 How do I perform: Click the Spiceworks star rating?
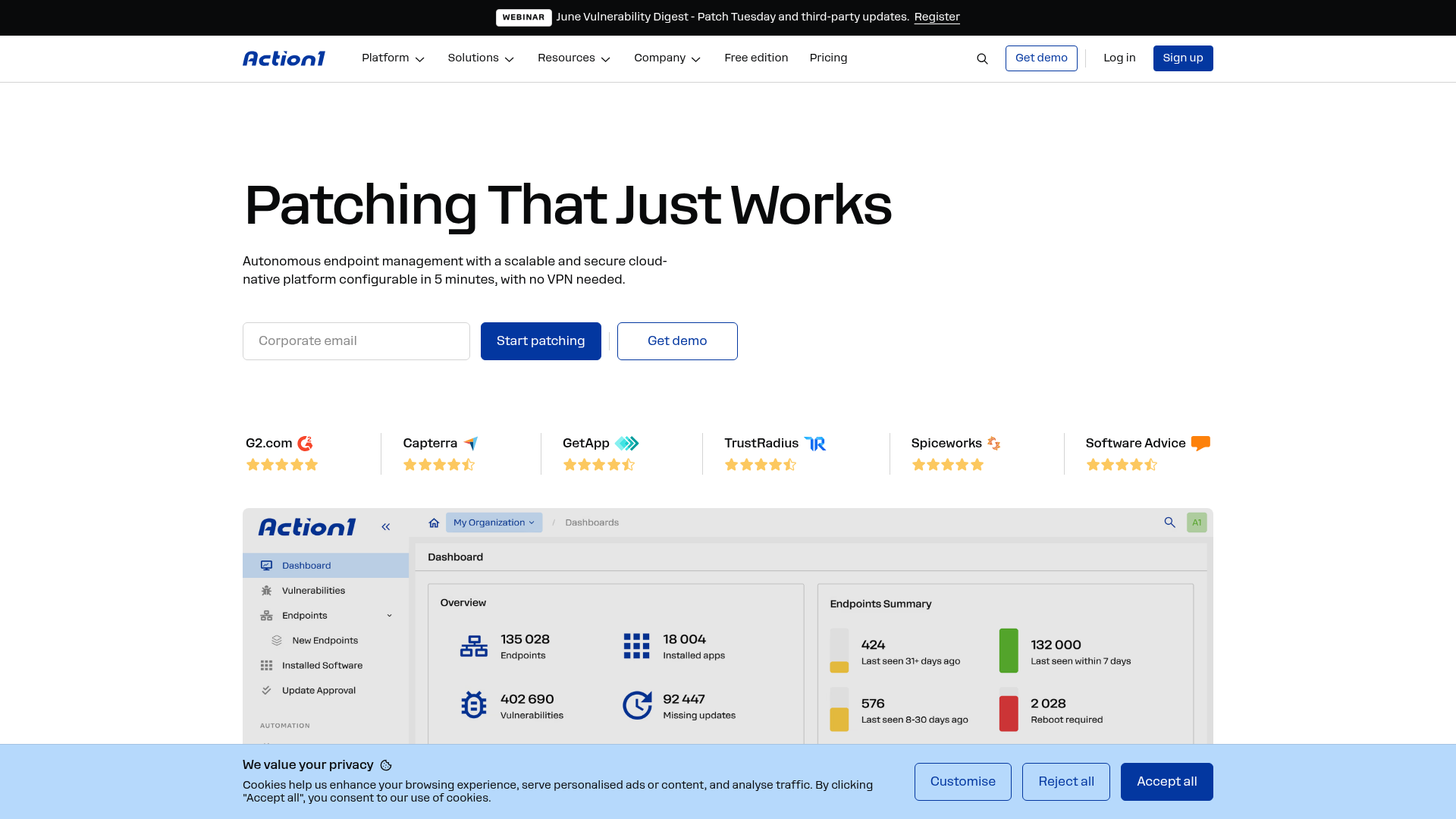click(x=948, y=465)
